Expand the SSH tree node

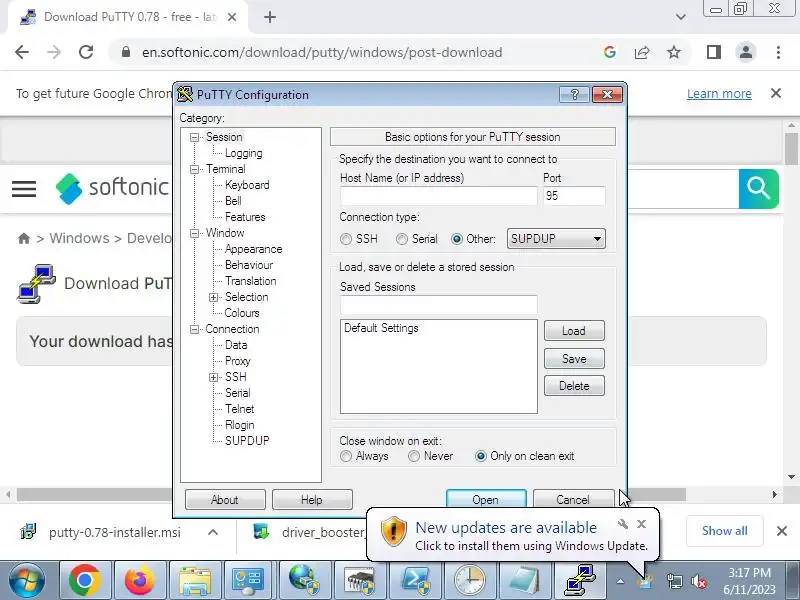213,378
